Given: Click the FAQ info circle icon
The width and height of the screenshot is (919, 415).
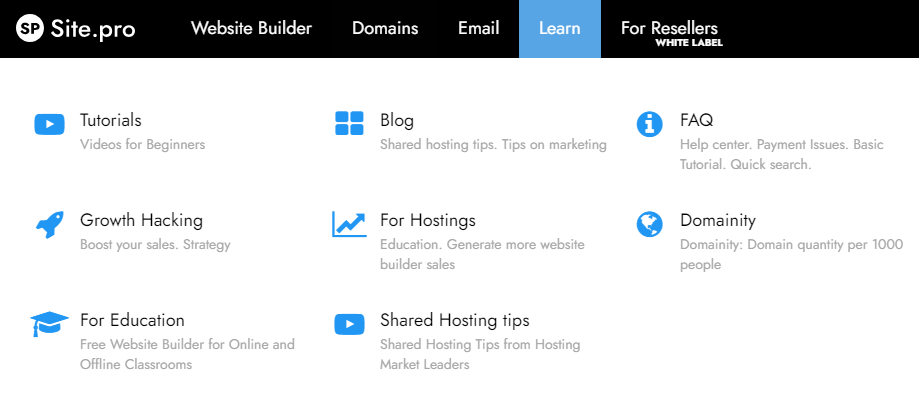Looking at the screenshot, I should pyautogui.click(x=650, y=124).
